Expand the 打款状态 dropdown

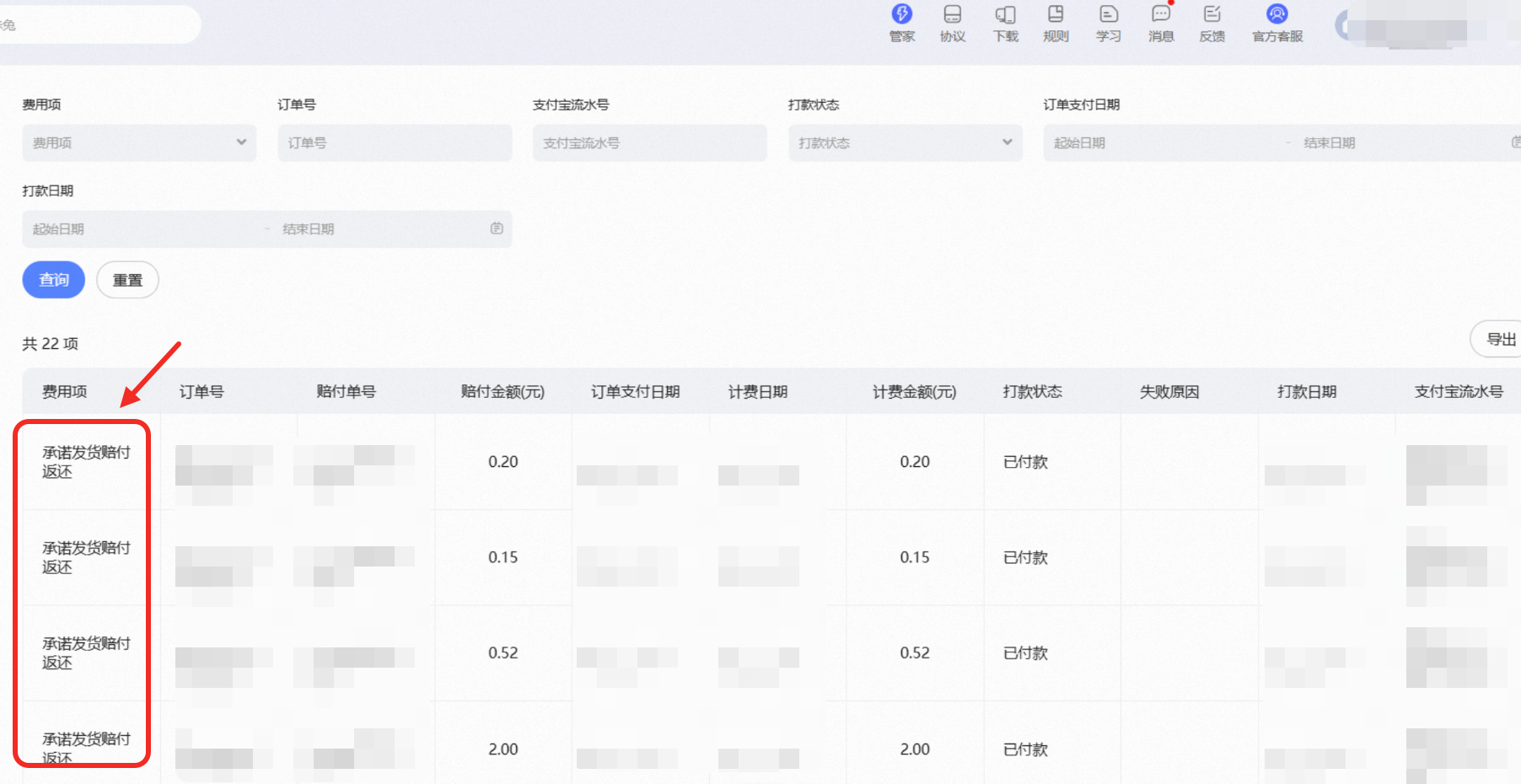[x=906, y=142]
